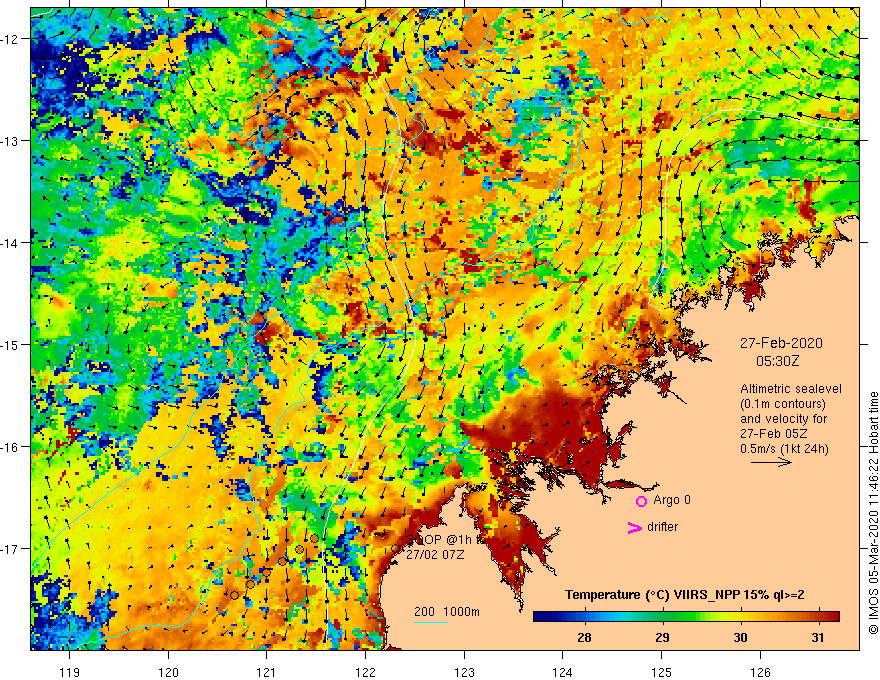This screenshot has height=680, width=880.
Task: Click the cyan 200m depth contour legend line
Action: click(430, 622)
